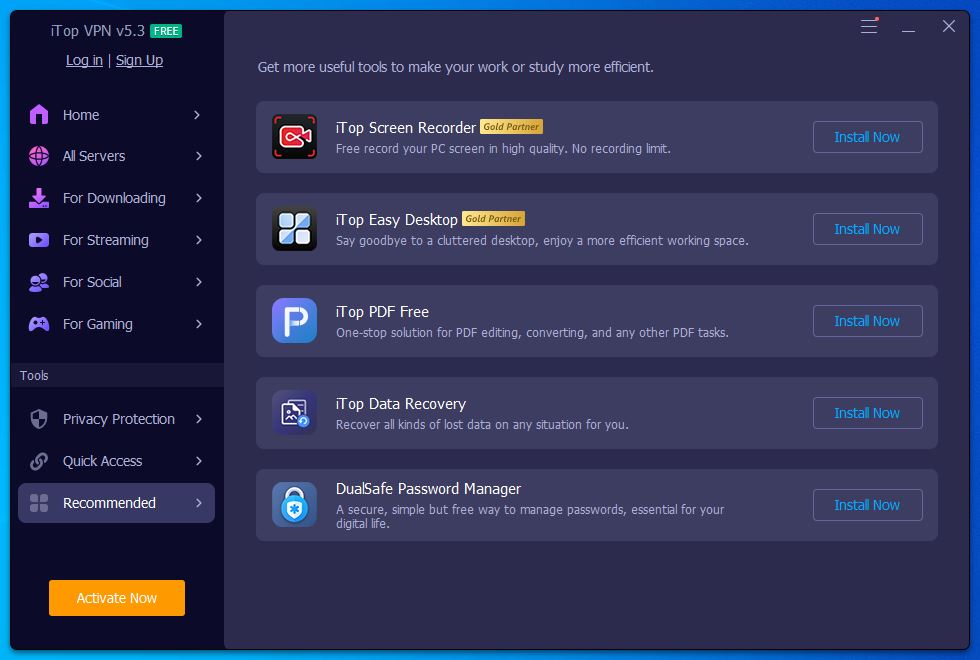This screenshot has height=660, width=980.
Task: Expand the For Streaming chevron arrow
Action: pos(198,240)
